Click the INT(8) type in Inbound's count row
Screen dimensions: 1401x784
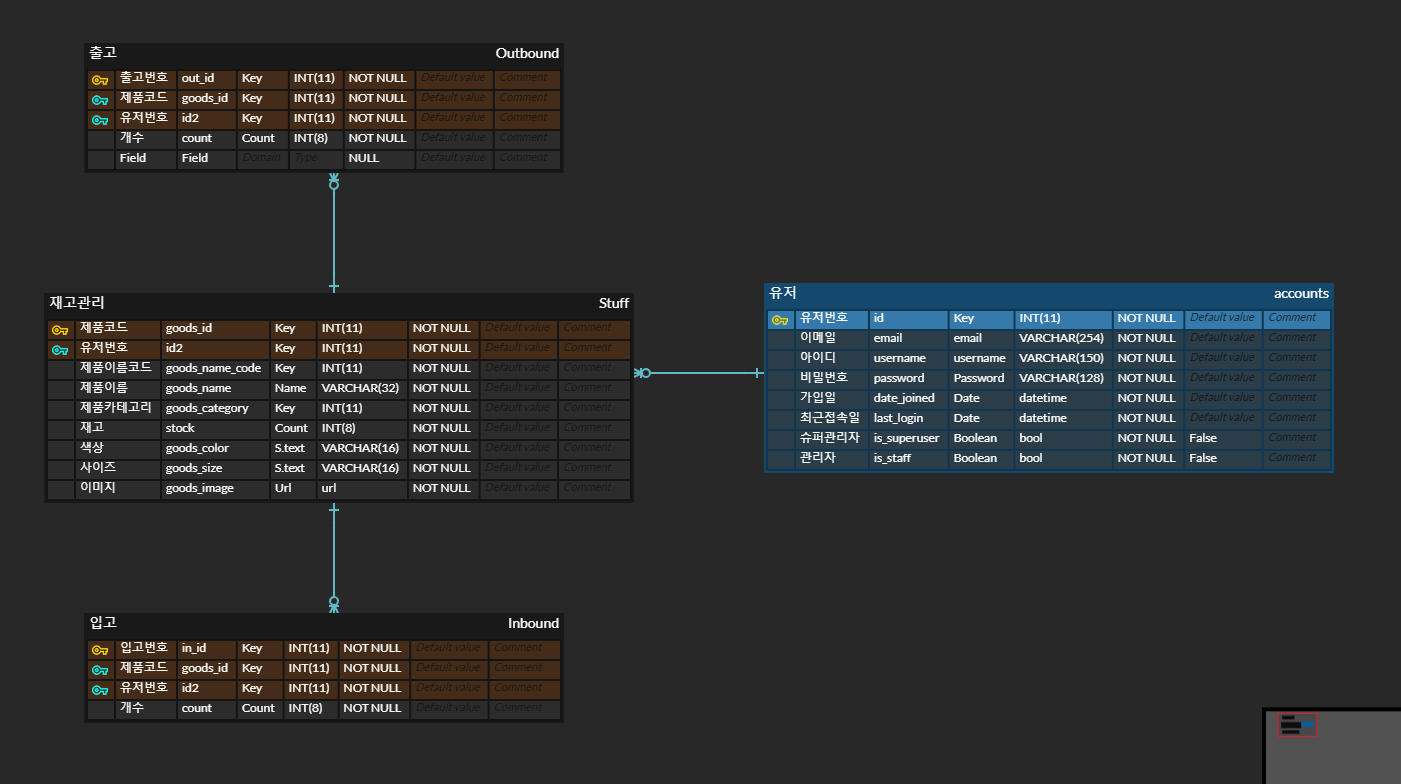pos(311,708)
